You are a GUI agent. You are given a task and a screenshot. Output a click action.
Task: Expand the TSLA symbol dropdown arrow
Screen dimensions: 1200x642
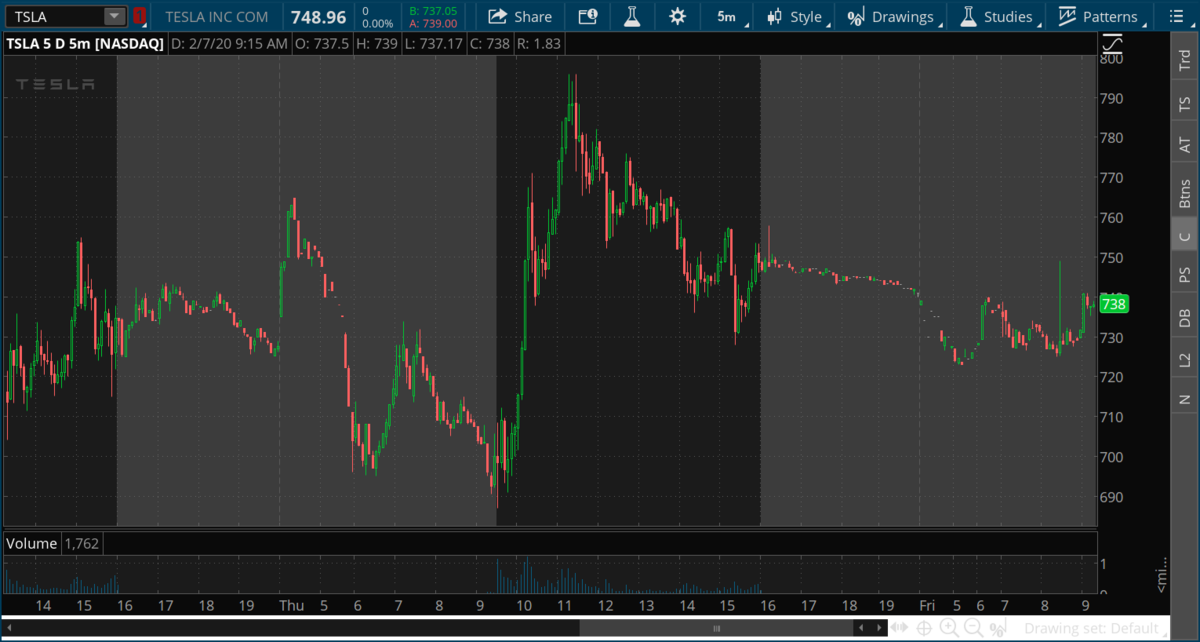[x=115, y=16]
